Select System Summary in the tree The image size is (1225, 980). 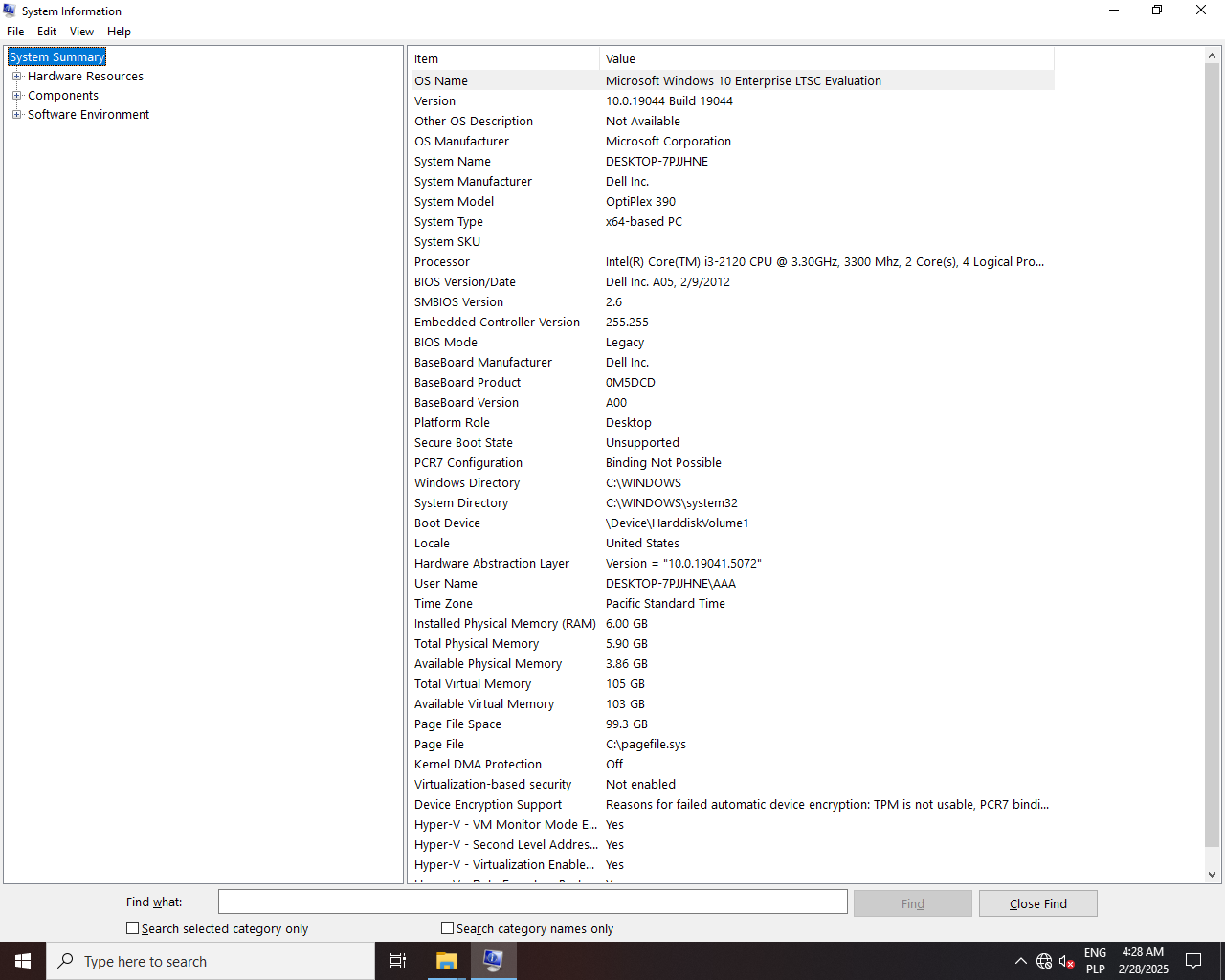[x=57, y=57]
